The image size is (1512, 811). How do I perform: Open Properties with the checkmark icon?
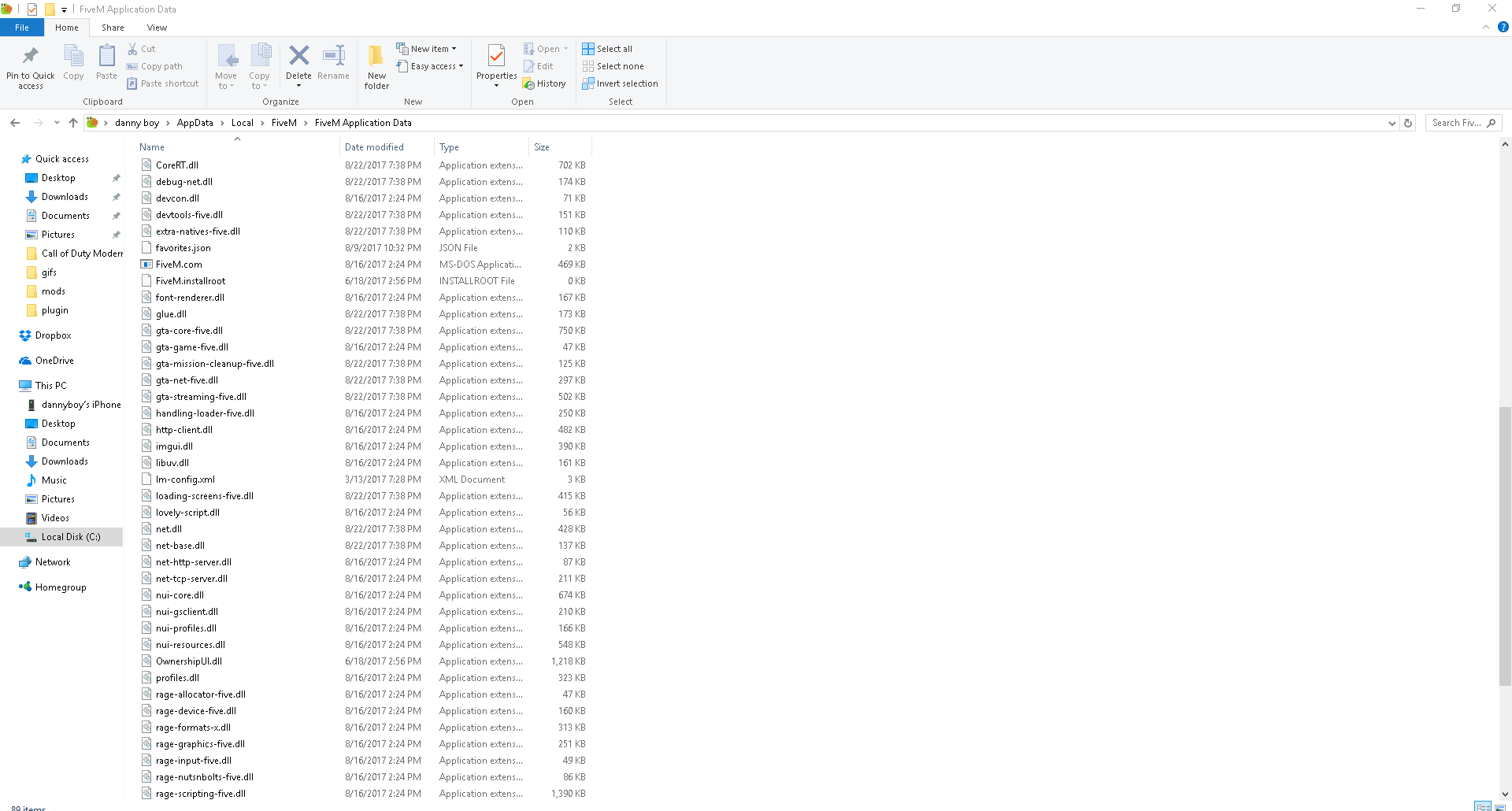pyautogui.click(x=496, y=57)
